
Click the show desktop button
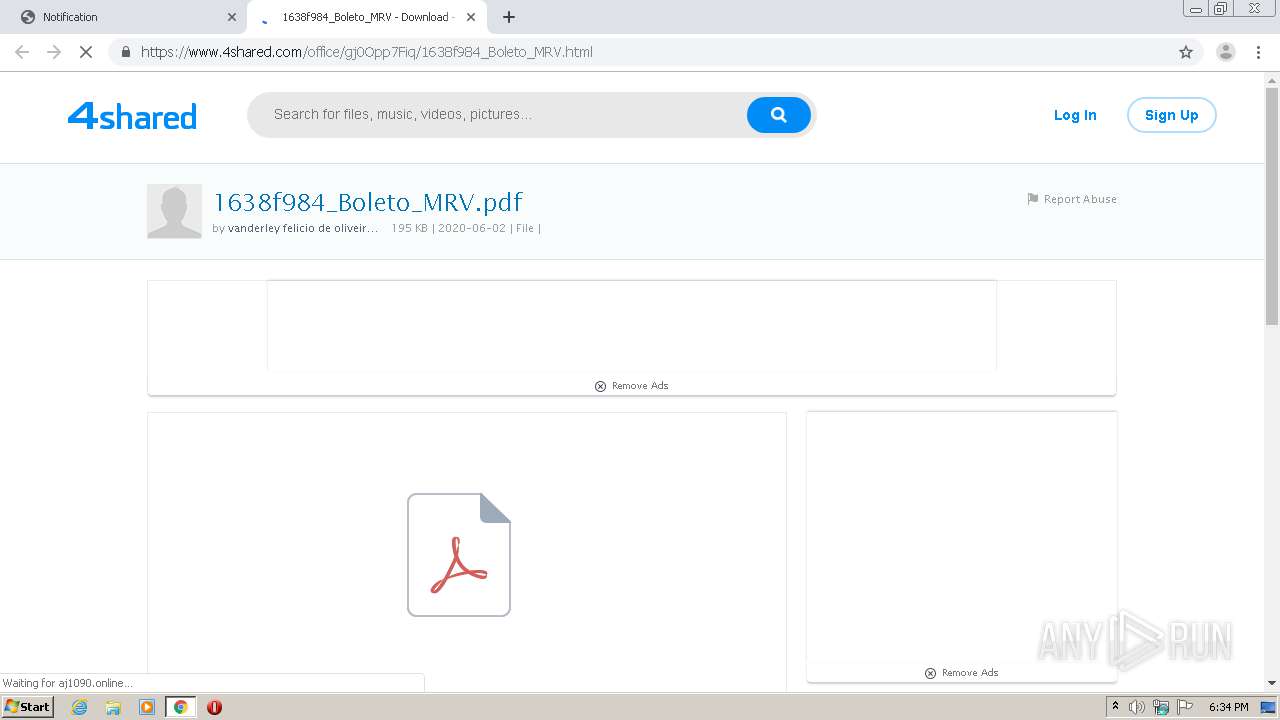pos(1269,707)
